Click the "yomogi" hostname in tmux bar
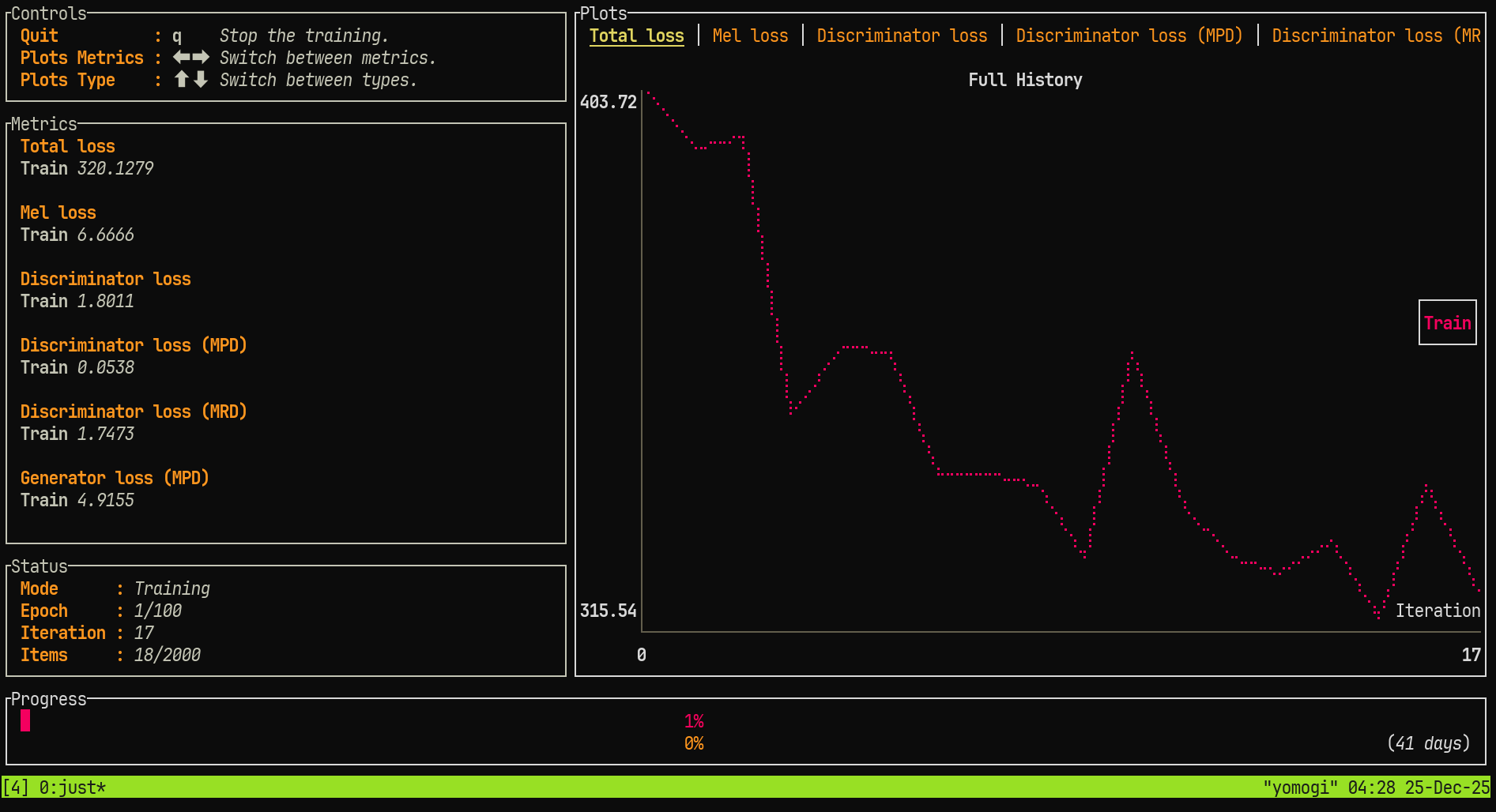Viewport: 1496px width, 812px height. pos(1301,788)
